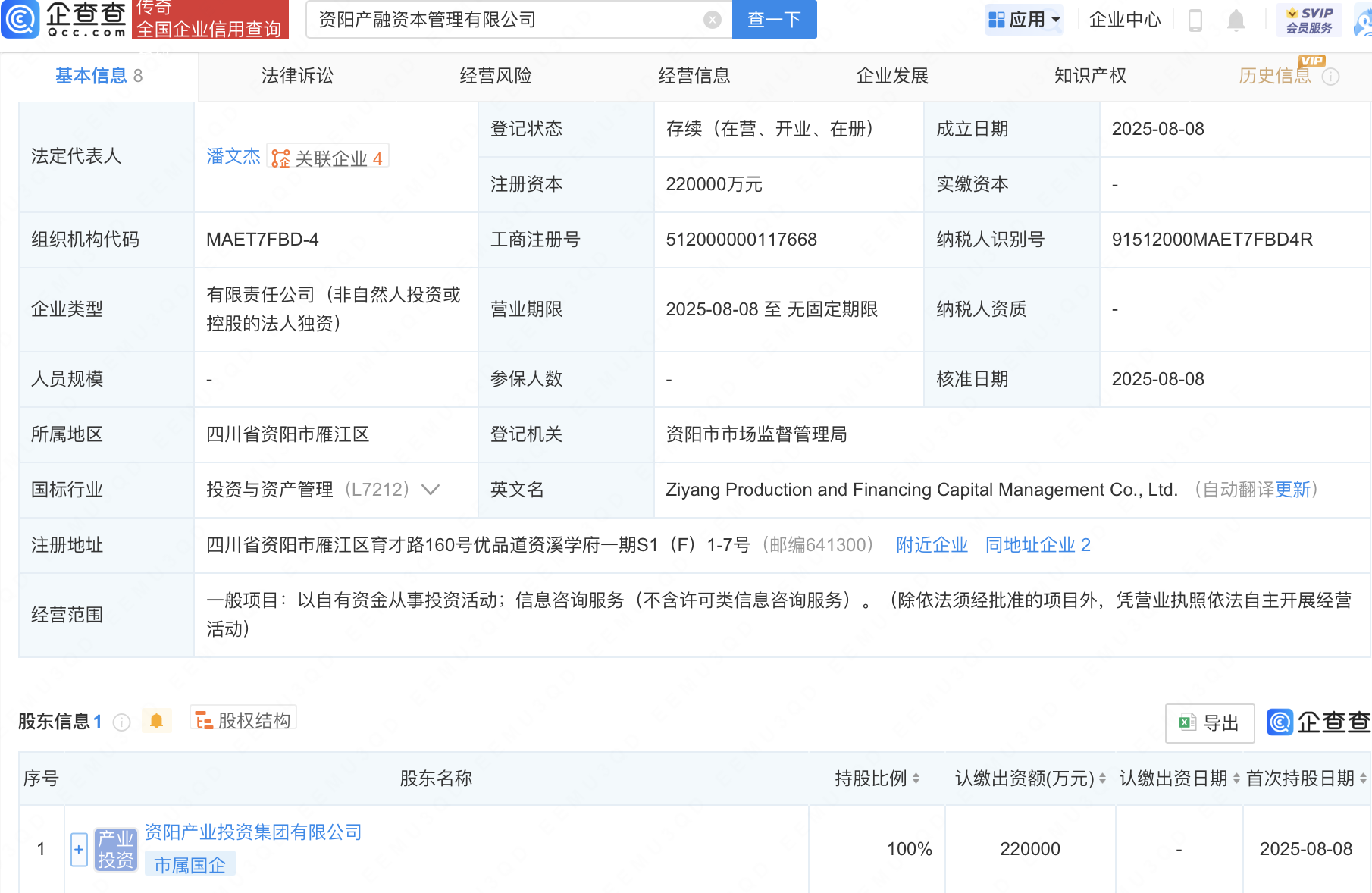This screenshot has height=893, width=1372.
Task: Click 更新 translation link
Action: 1293,490
